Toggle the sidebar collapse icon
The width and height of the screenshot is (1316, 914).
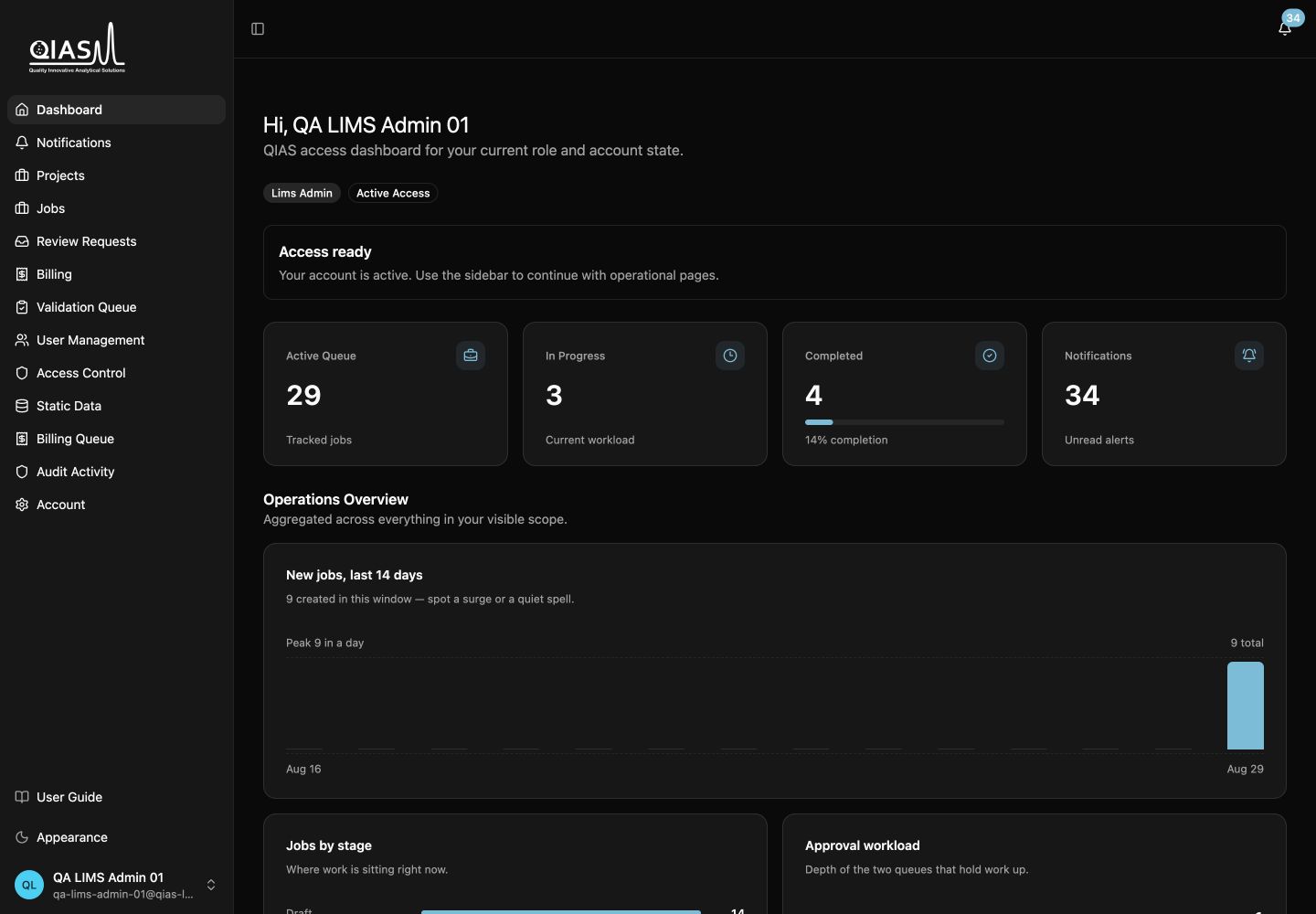[258, 29]
